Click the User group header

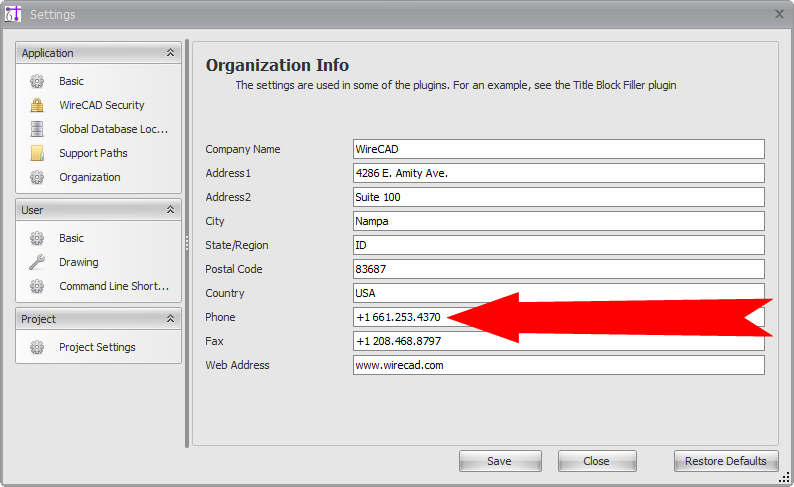tap(98, 210)
